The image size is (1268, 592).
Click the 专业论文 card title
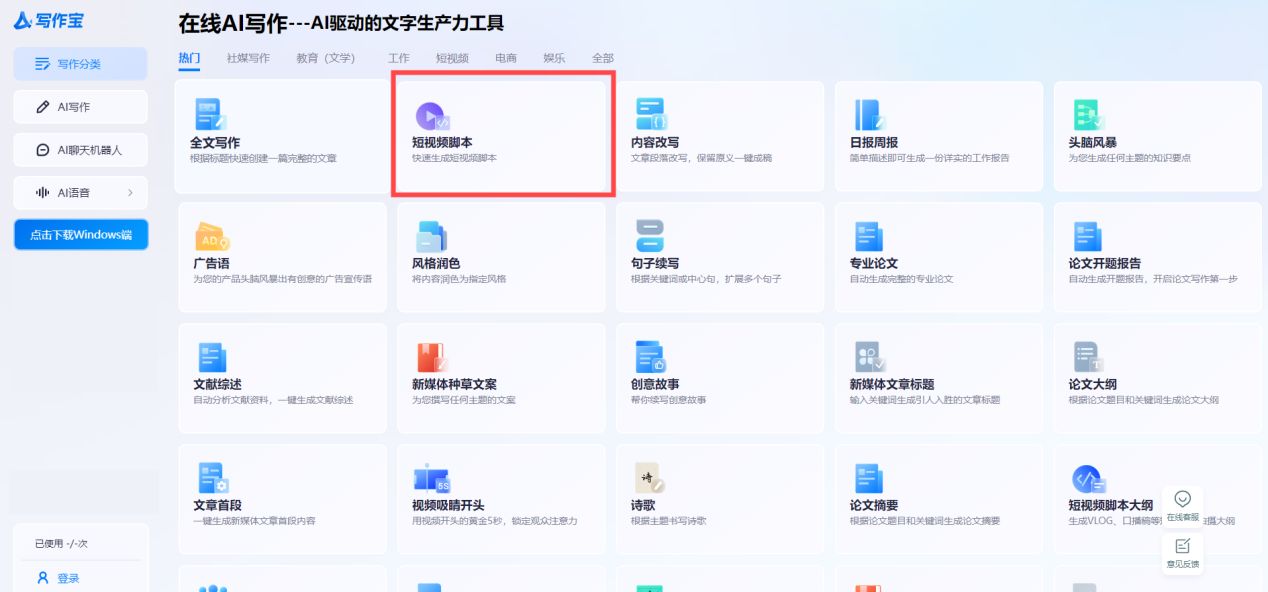click(x=874, y=264)
